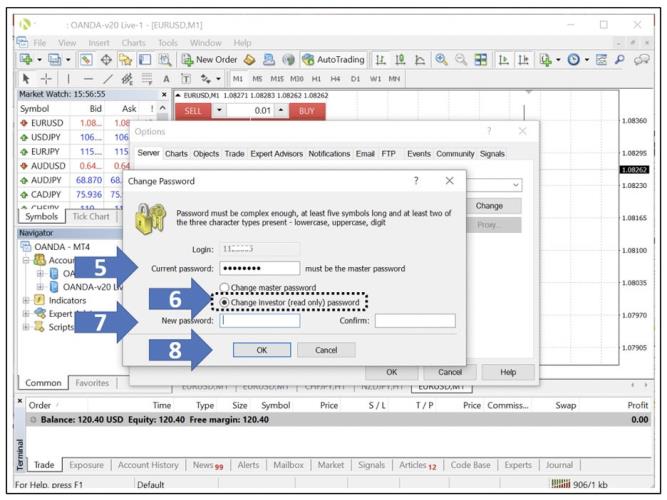The image size is (667, 500).
Task: Open the Data Window crosshair icon
Action: pyautogui.click(x=106, y=60)
